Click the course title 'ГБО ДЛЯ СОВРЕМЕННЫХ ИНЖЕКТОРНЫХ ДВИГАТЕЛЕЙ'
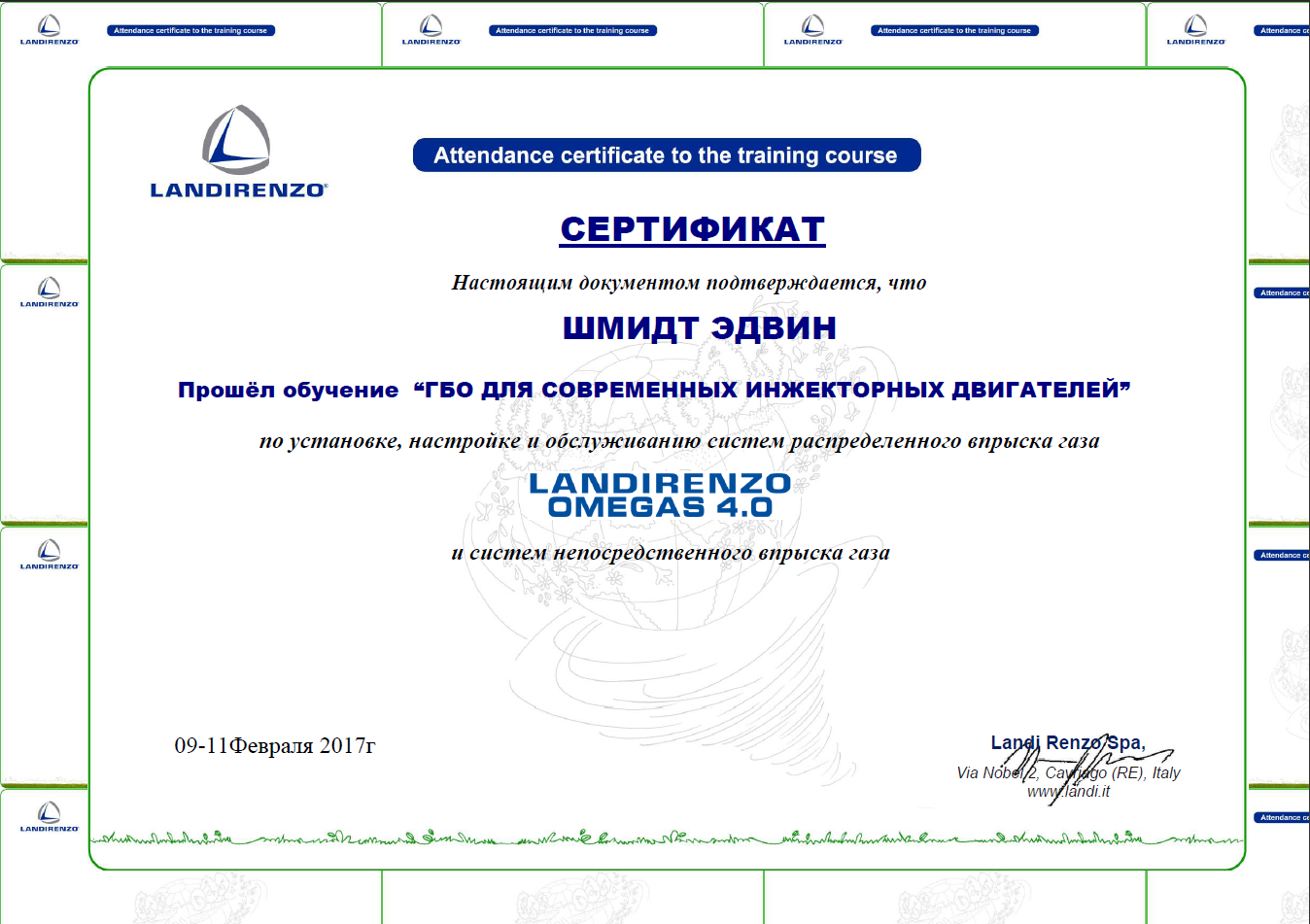1310x924 pixels. click(773, 390)
